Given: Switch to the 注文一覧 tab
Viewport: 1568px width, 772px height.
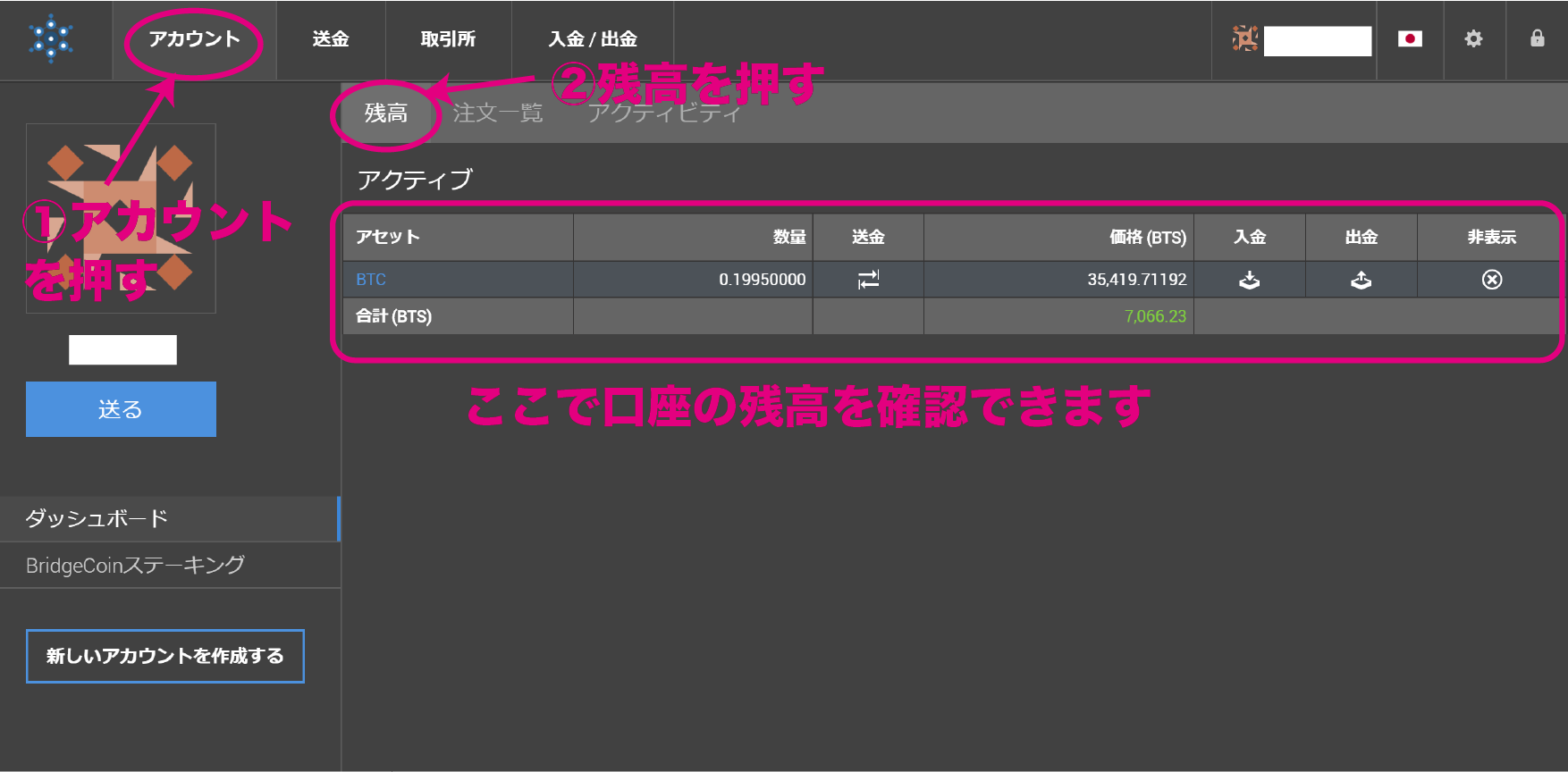Looking at the screenshot, I should (x=498, y=113).
